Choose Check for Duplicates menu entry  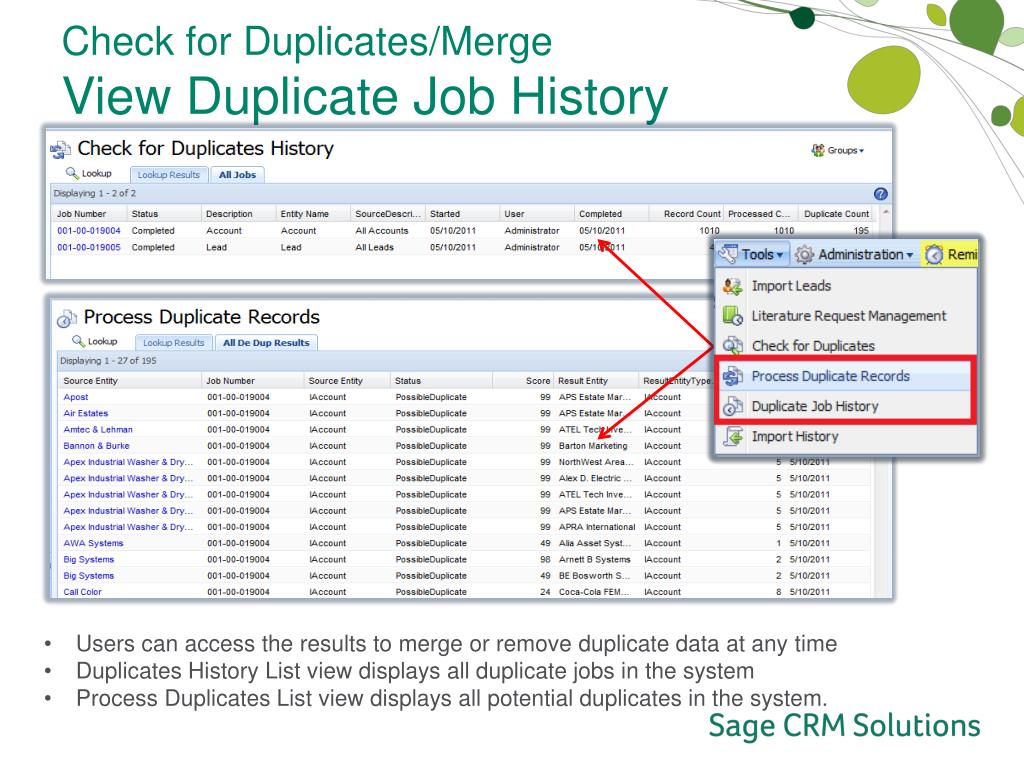(x=813, y=346)
